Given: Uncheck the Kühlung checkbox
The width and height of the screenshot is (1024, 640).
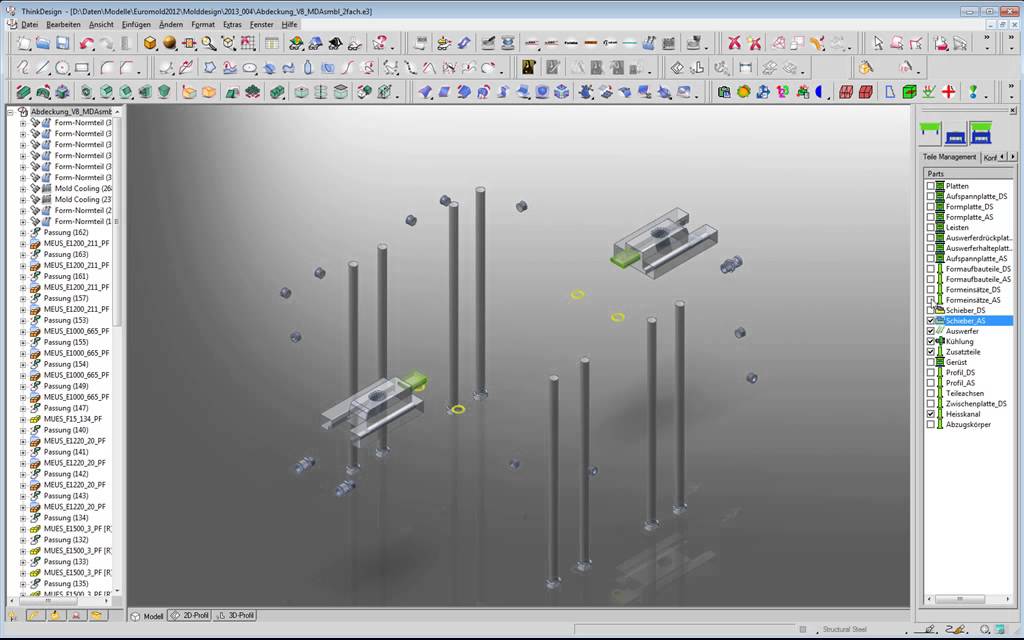Looking at the screenshot, I should point(931,342).
